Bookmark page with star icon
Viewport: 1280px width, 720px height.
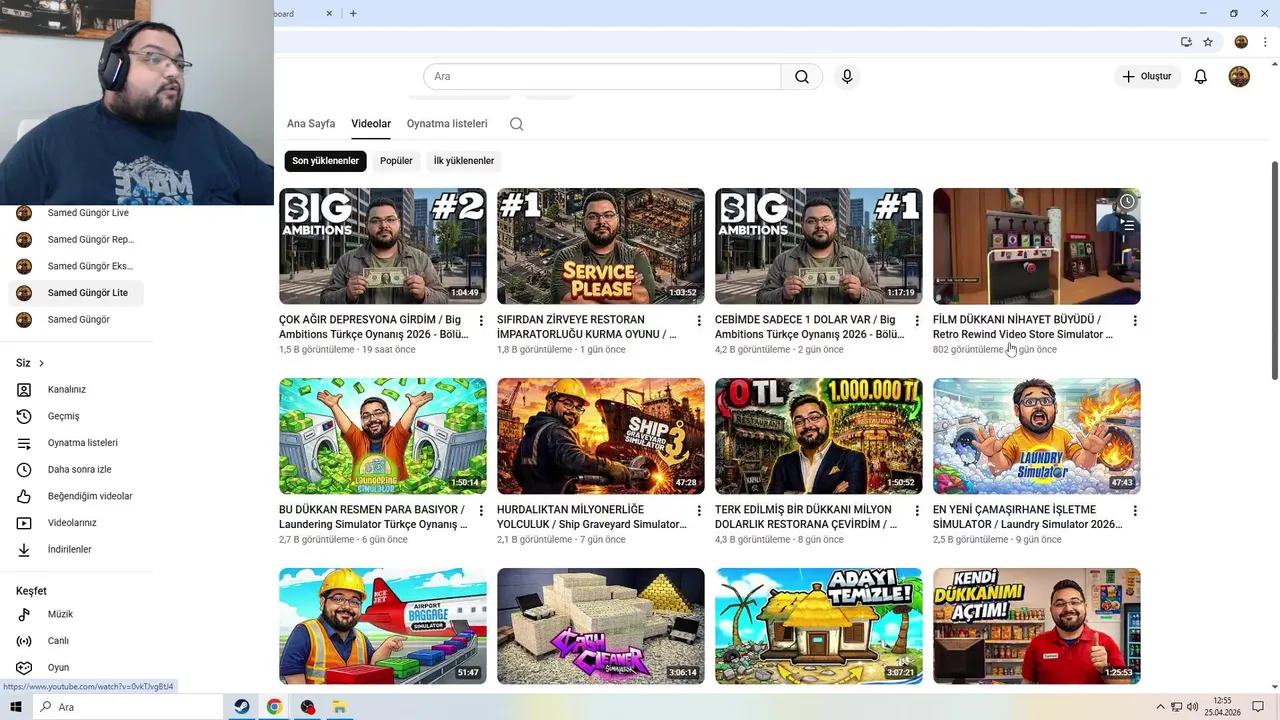point(1208,42)
